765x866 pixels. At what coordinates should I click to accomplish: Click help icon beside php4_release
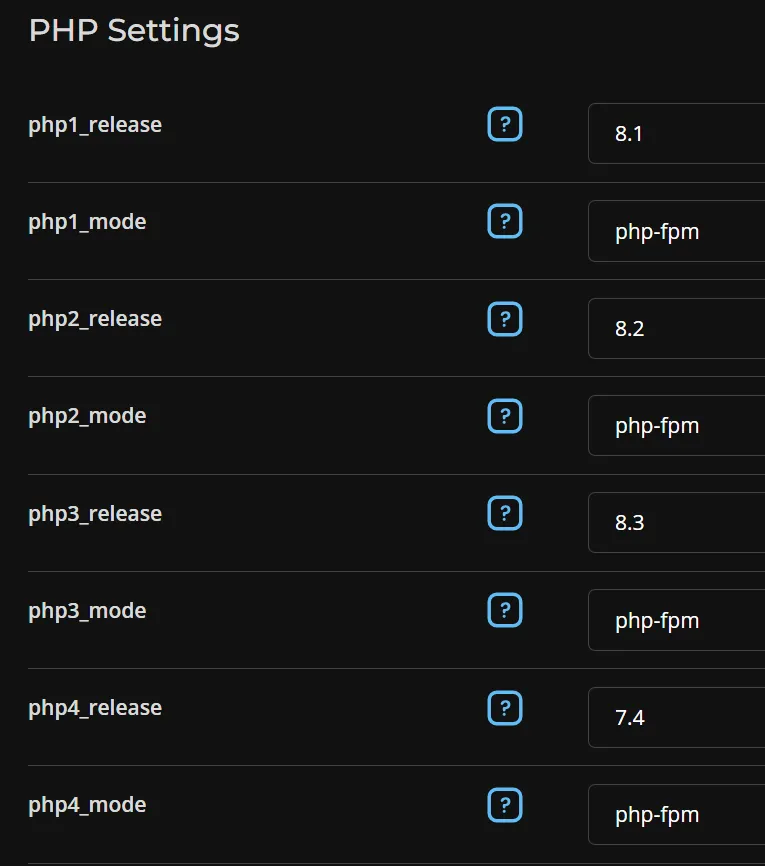[x=505, y=708]
